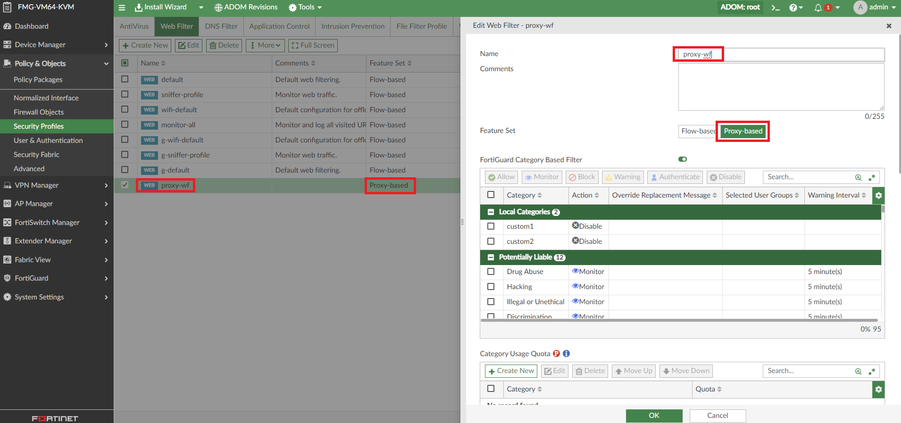Expand the Tools dropdown menu
Viewport: 901px width, 423px height.
(x=305, y=7)
